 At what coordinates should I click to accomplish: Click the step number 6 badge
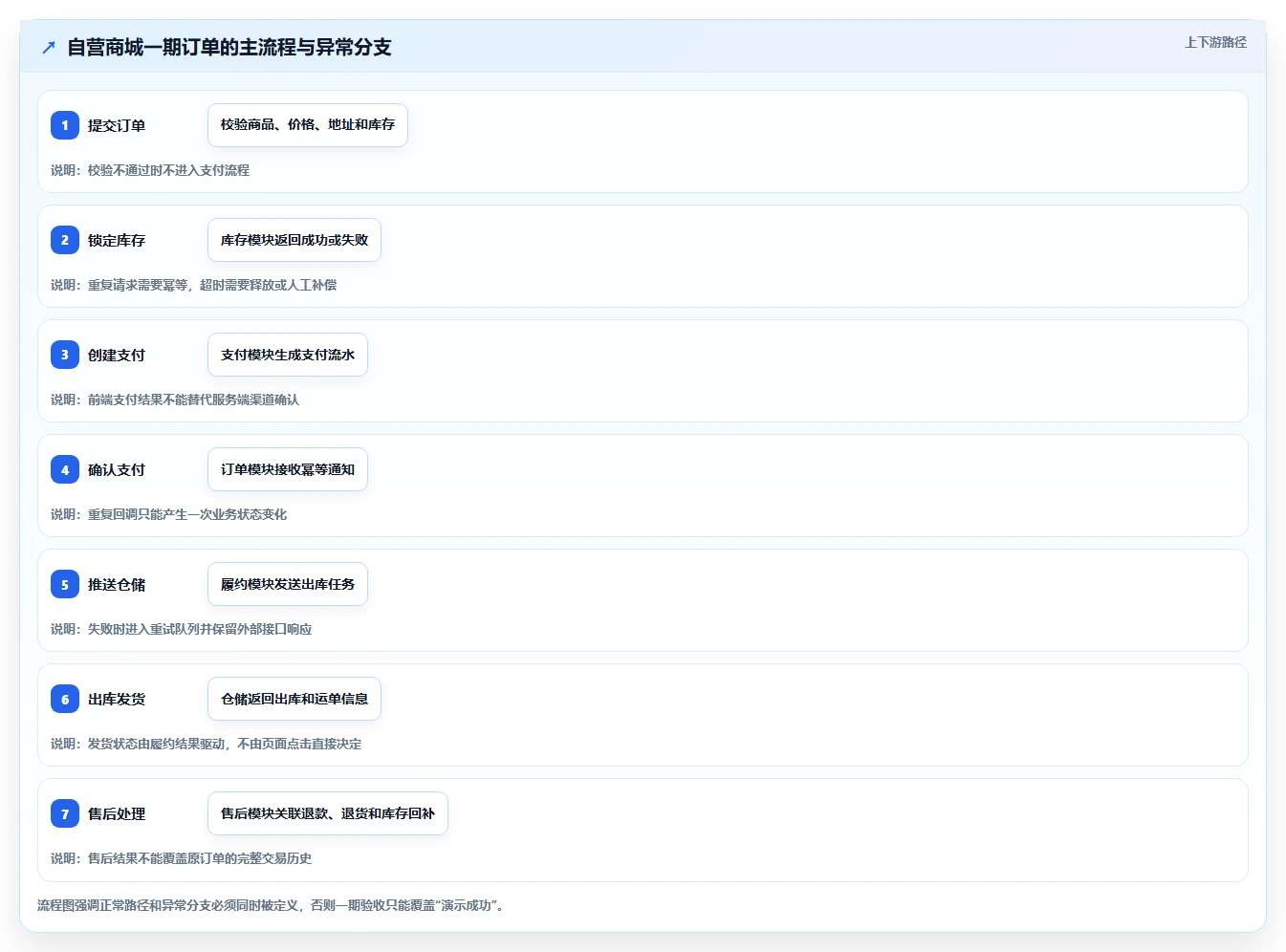[65, 699]
